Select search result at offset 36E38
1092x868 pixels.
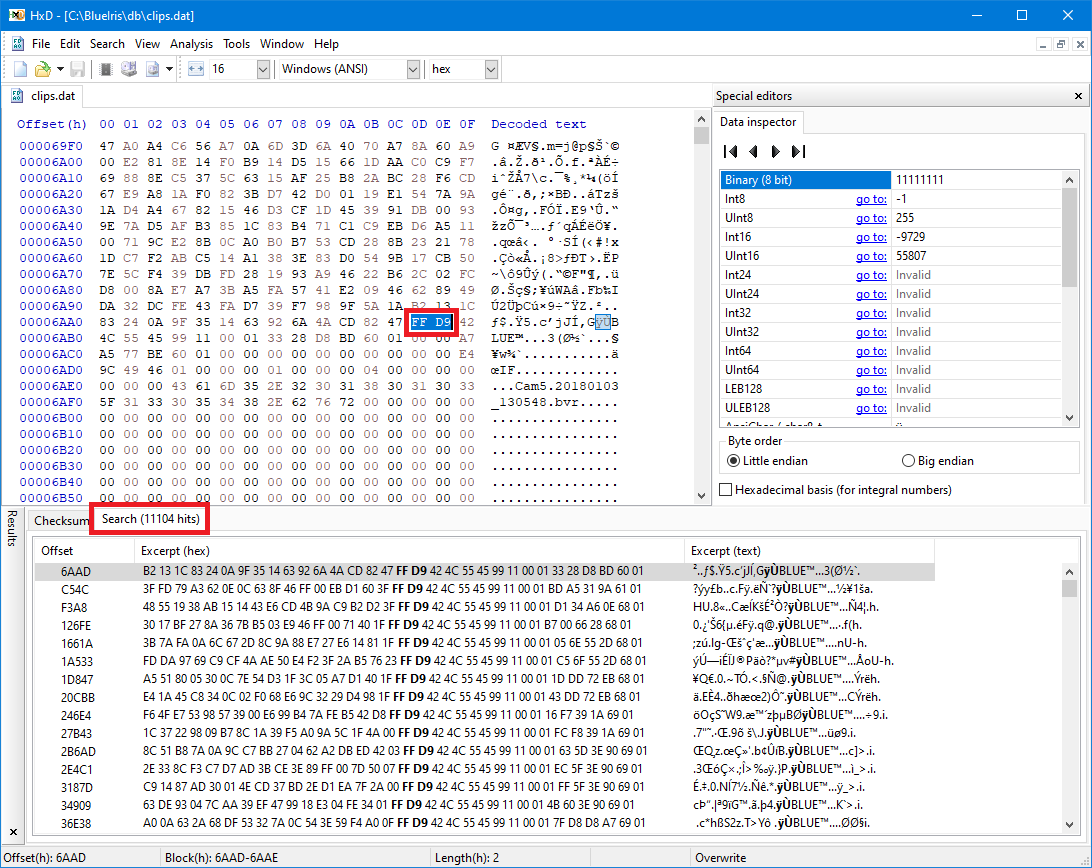485,823
